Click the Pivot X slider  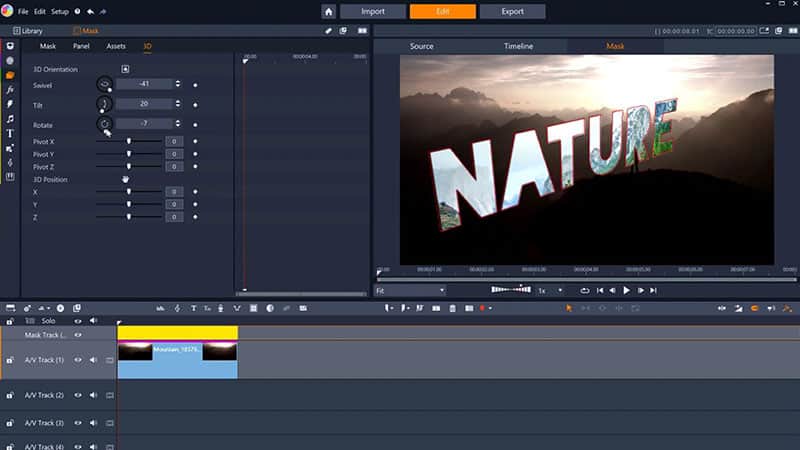[x=129, y=142]
